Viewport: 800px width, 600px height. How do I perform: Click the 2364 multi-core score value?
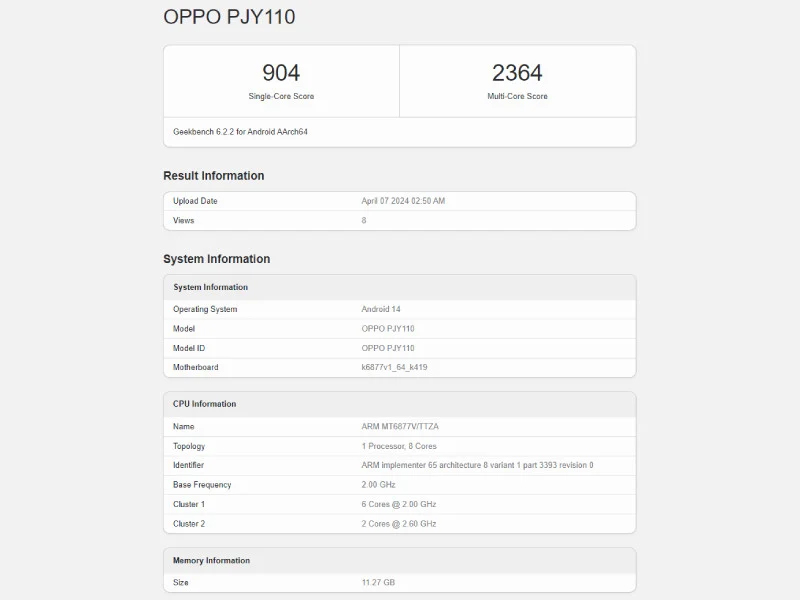(517, 73)
